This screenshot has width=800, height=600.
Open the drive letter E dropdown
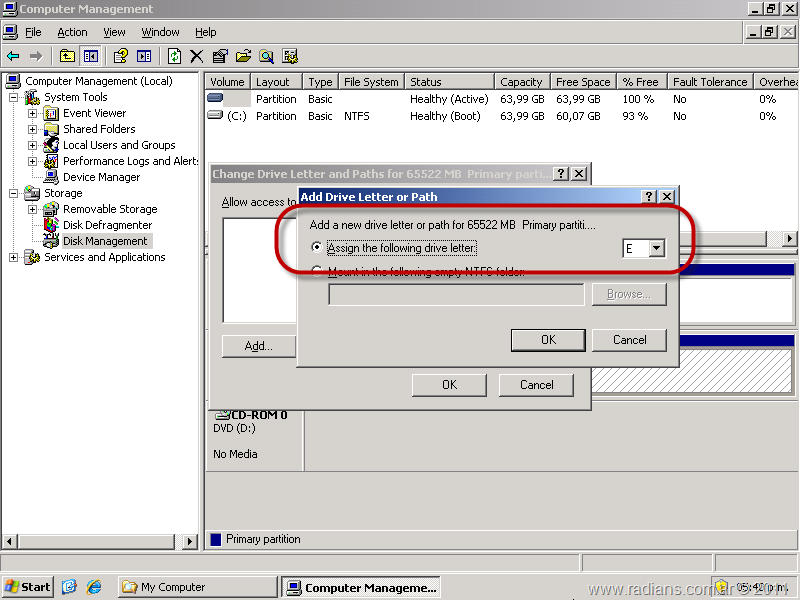656,248
